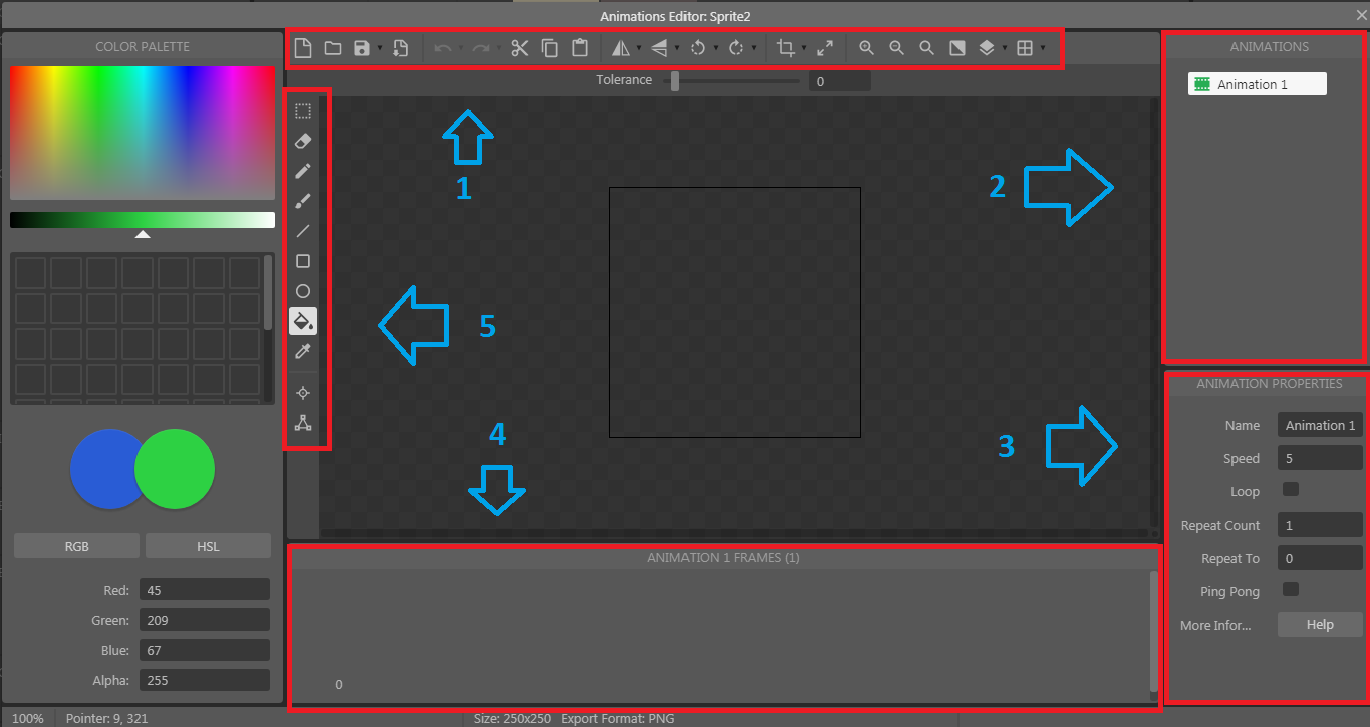Switch color panel to RGB mode
Screen dimensions: 1370x727
pos(76,546)
